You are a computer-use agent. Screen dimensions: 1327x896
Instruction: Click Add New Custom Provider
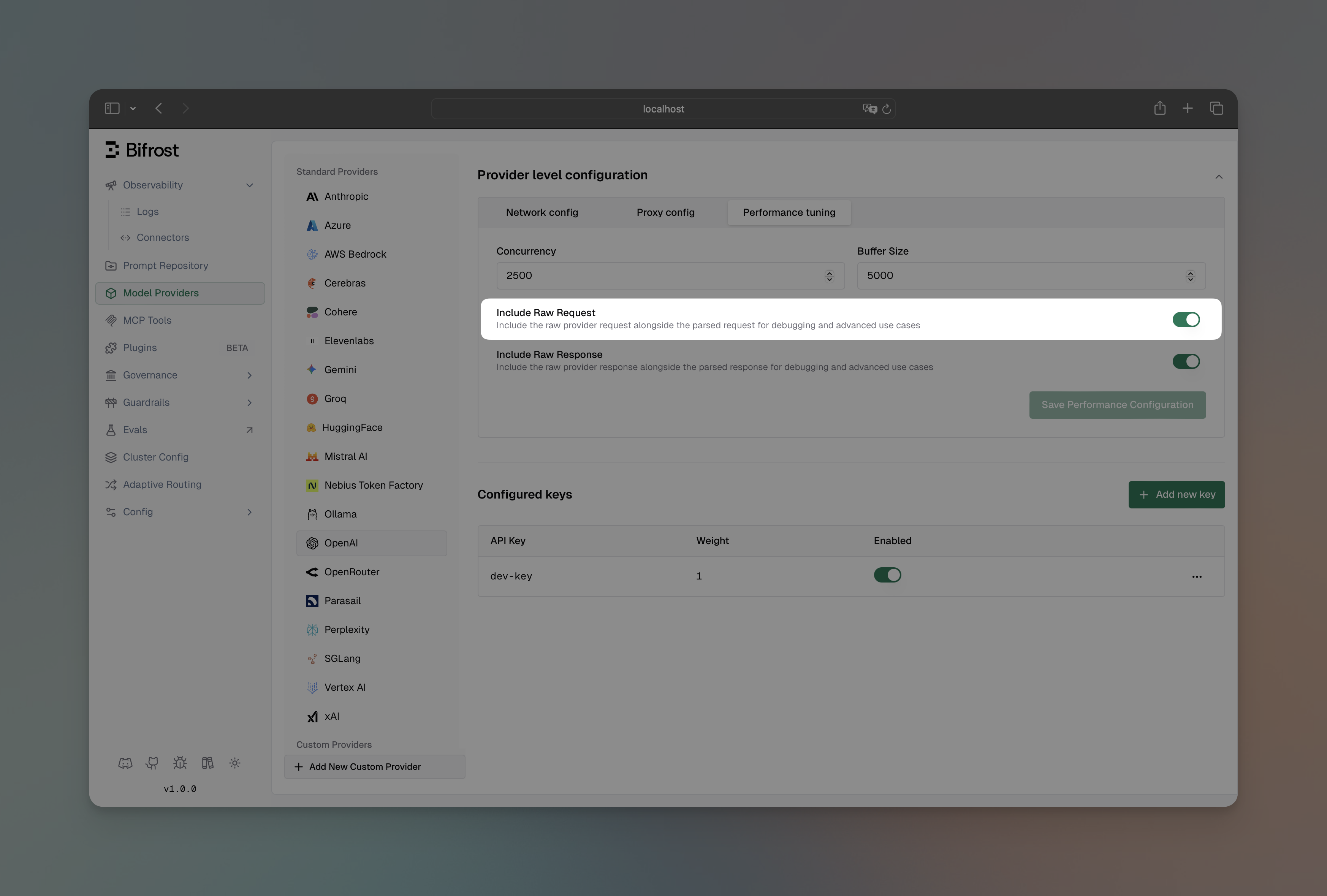[374, 766]
